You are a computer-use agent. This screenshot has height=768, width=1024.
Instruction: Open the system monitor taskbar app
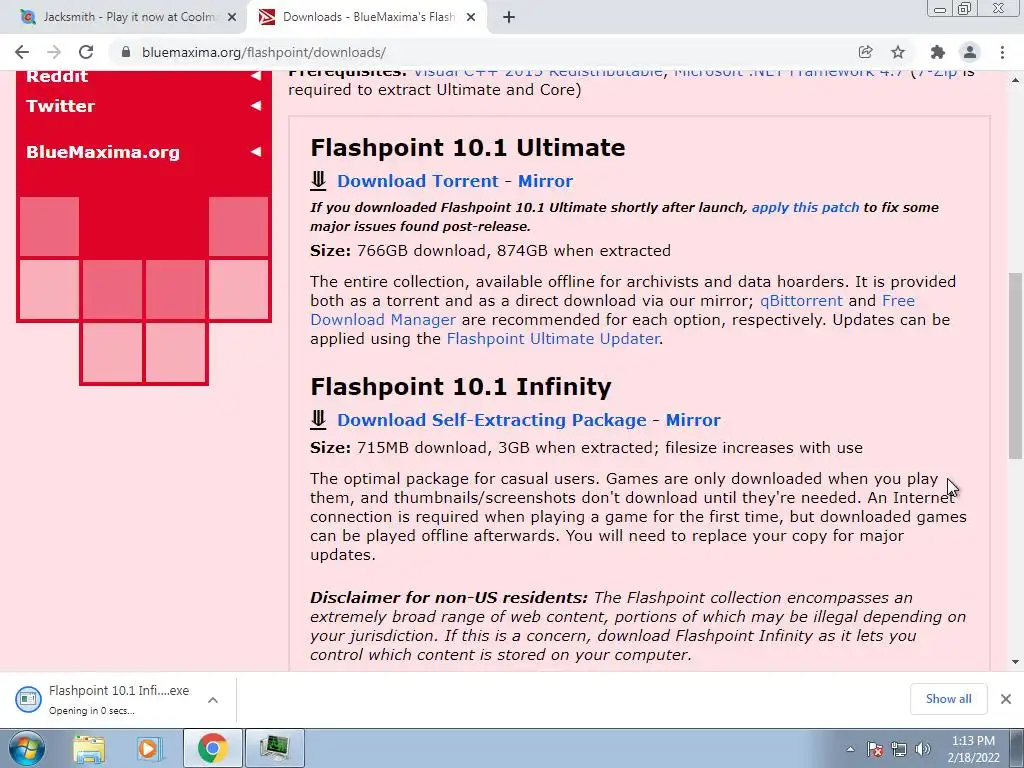tap(274, 748)
